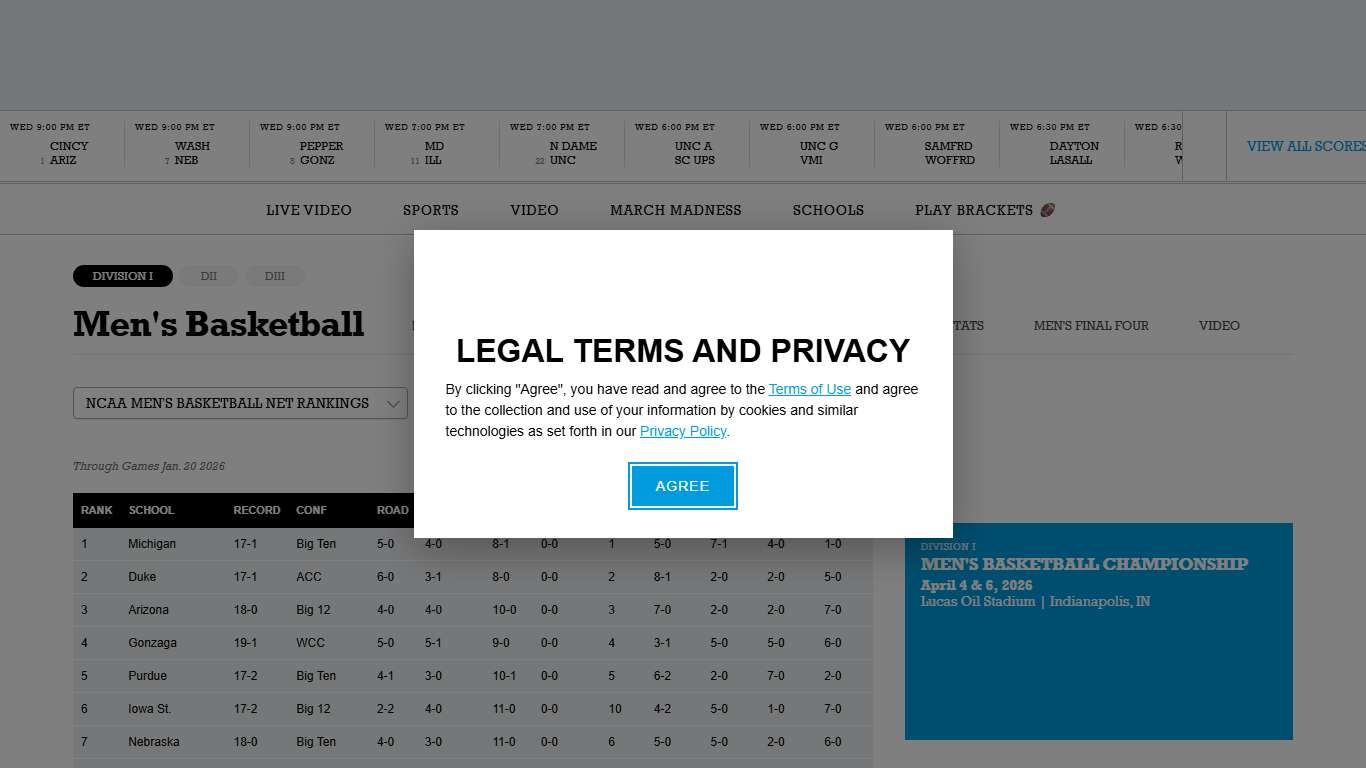This screenshot has width=1366, height=768.
Task: Open the Privacy Policy link
Action: point(683,431)
